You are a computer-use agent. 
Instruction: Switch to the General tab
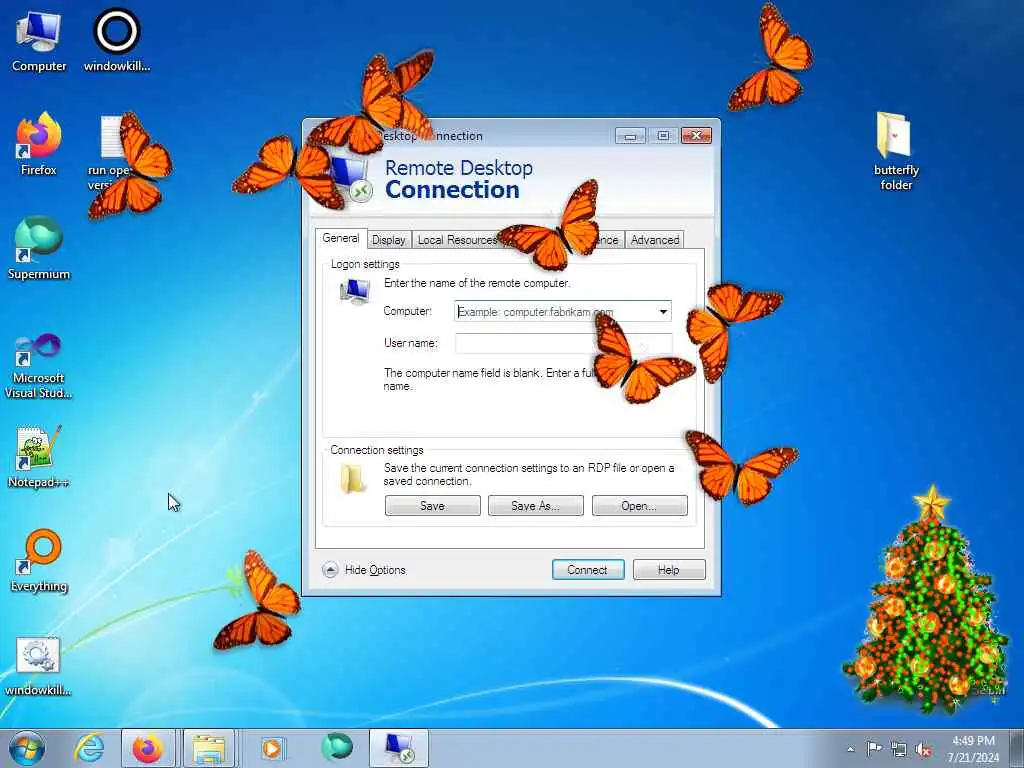340,238
